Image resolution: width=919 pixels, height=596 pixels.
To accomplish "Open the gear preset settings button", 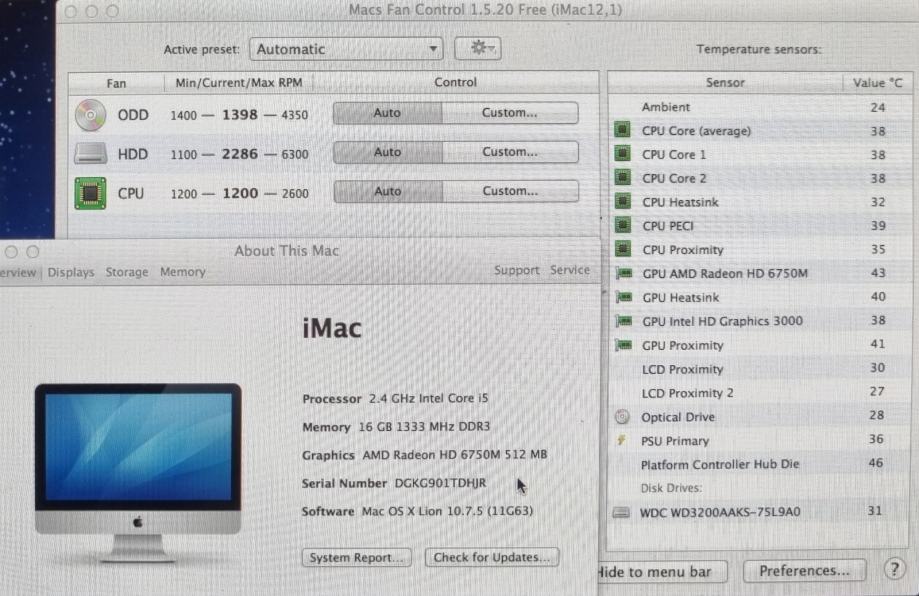I will pos(478,49).
